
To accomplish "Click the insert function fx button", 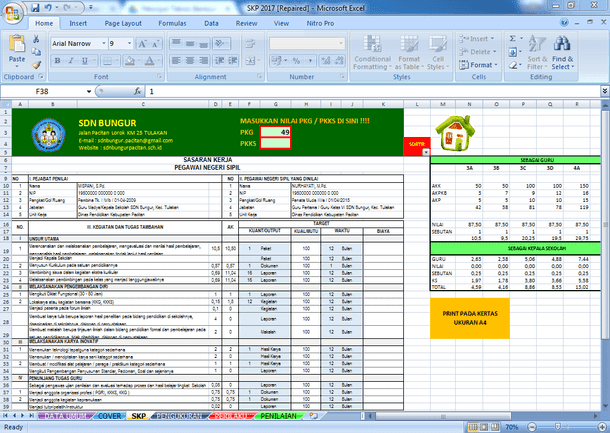I will (x=137, y=91).
